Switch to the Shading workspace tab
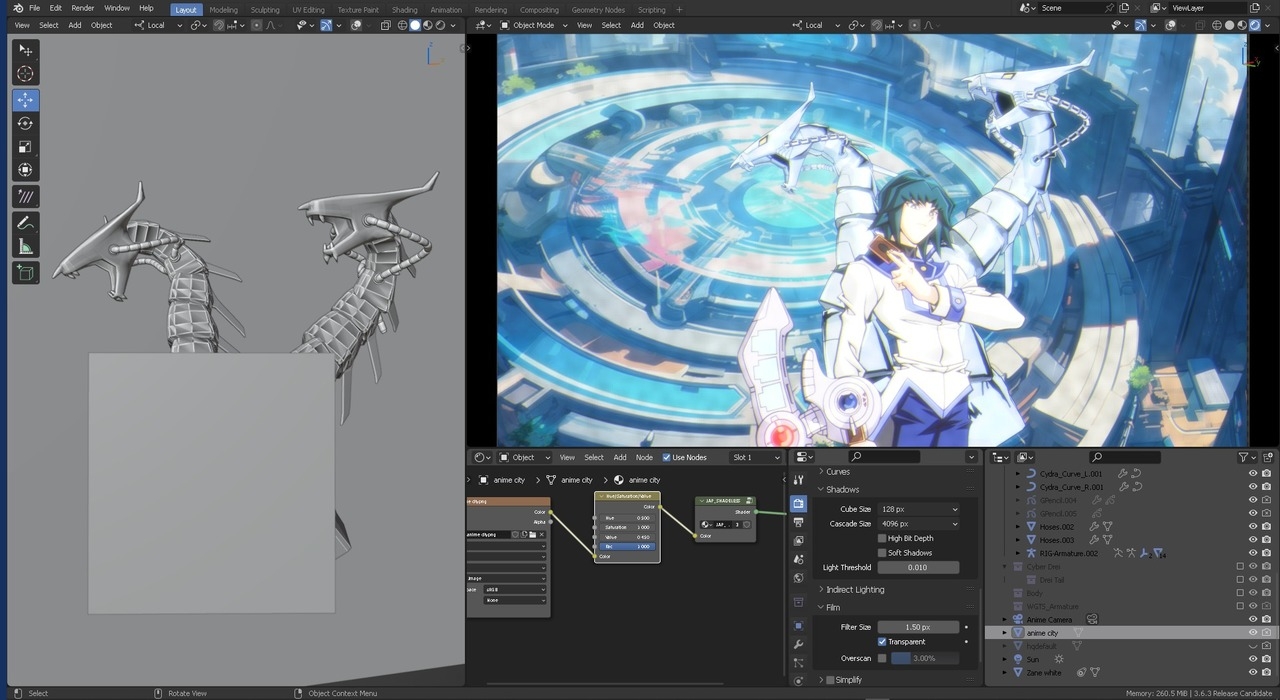Image resolution: width=1280 pixels, height=700 pixels. pyautogui.click(x=405, y=10)
